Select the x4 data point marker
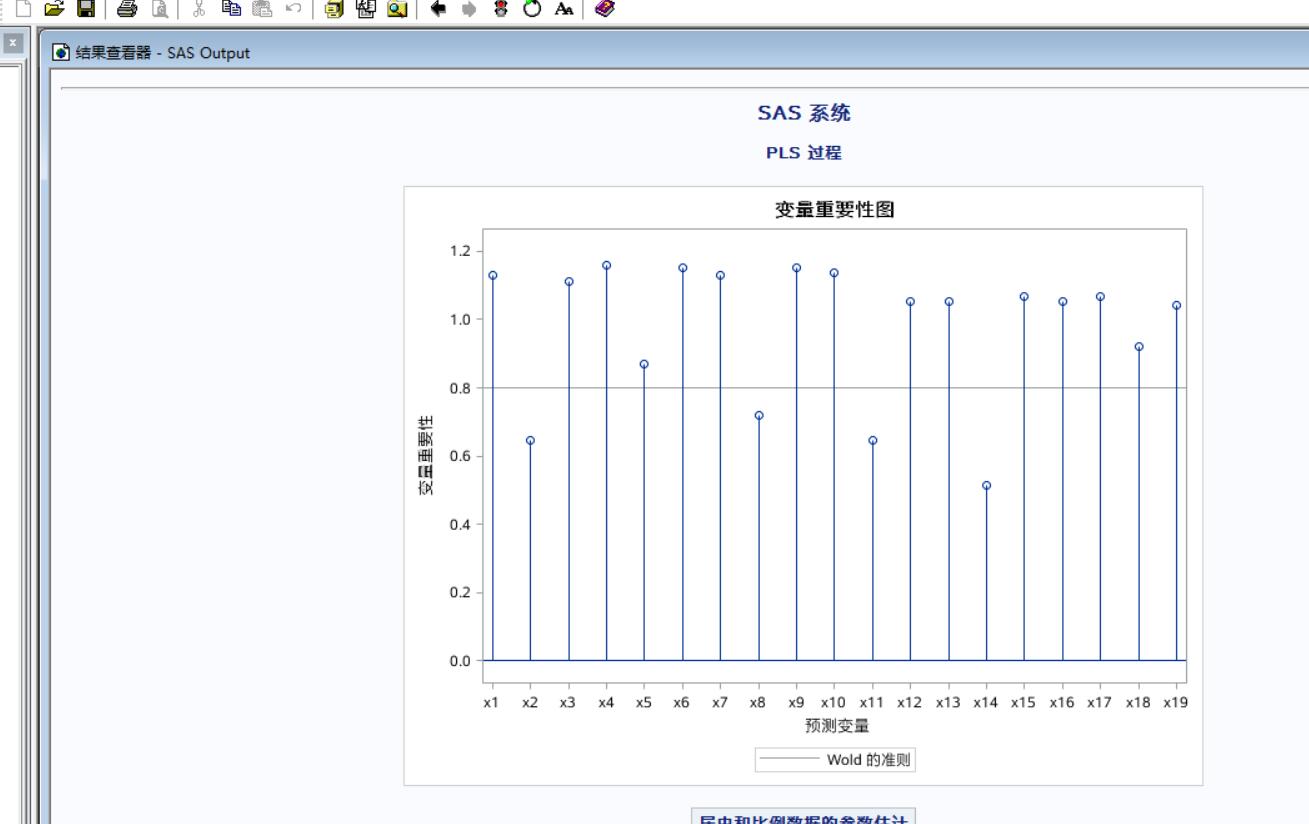The width and height of the screenshot is (1309, 824). click(606, 265)
